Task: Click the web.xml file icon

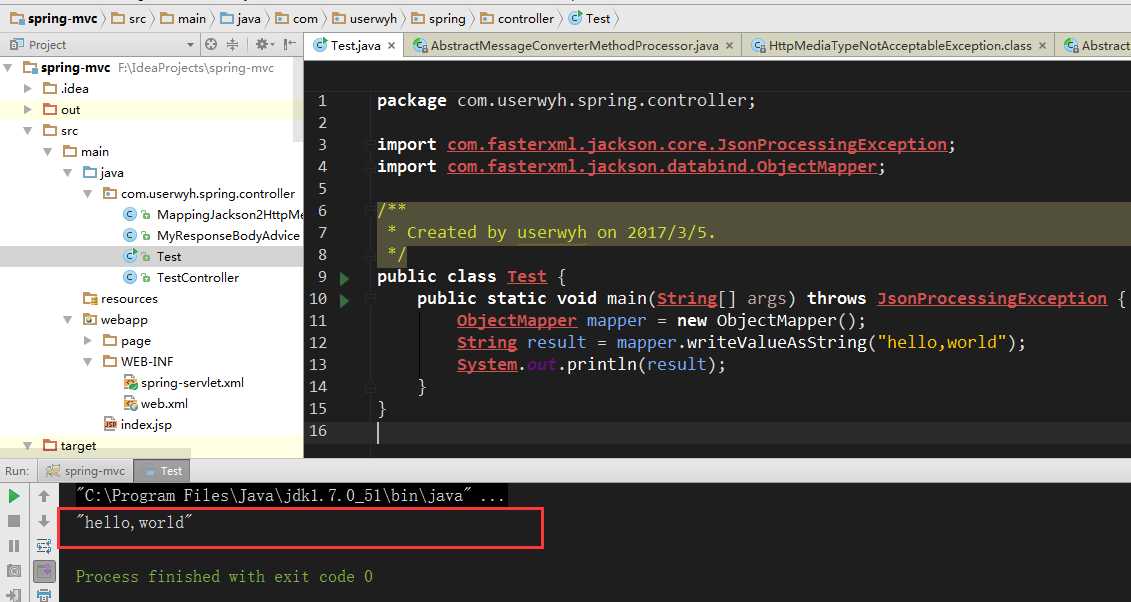Action: click(131, 404)
